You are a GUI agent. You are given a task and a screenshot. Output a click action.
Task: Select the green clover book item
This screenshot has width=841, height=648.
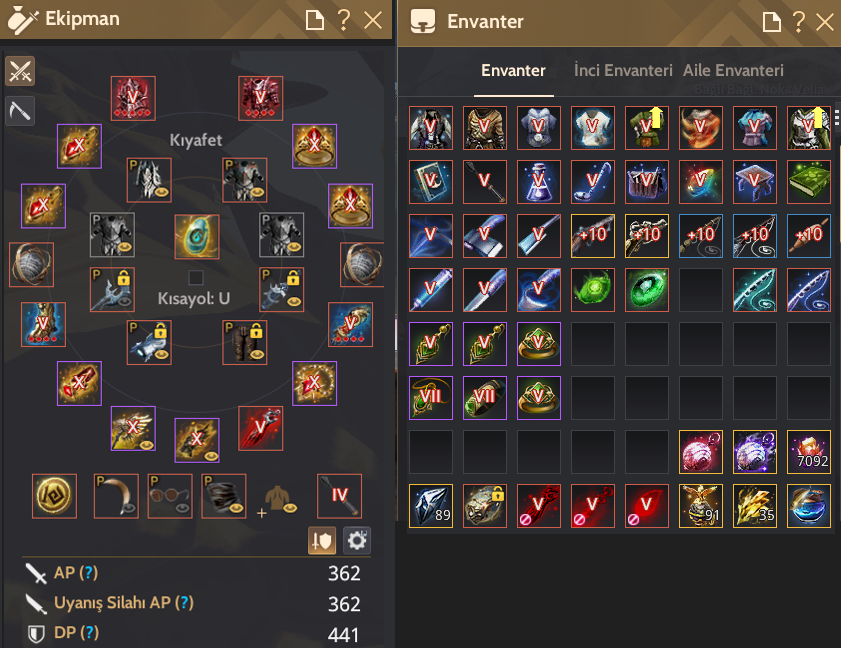[809, 182]
